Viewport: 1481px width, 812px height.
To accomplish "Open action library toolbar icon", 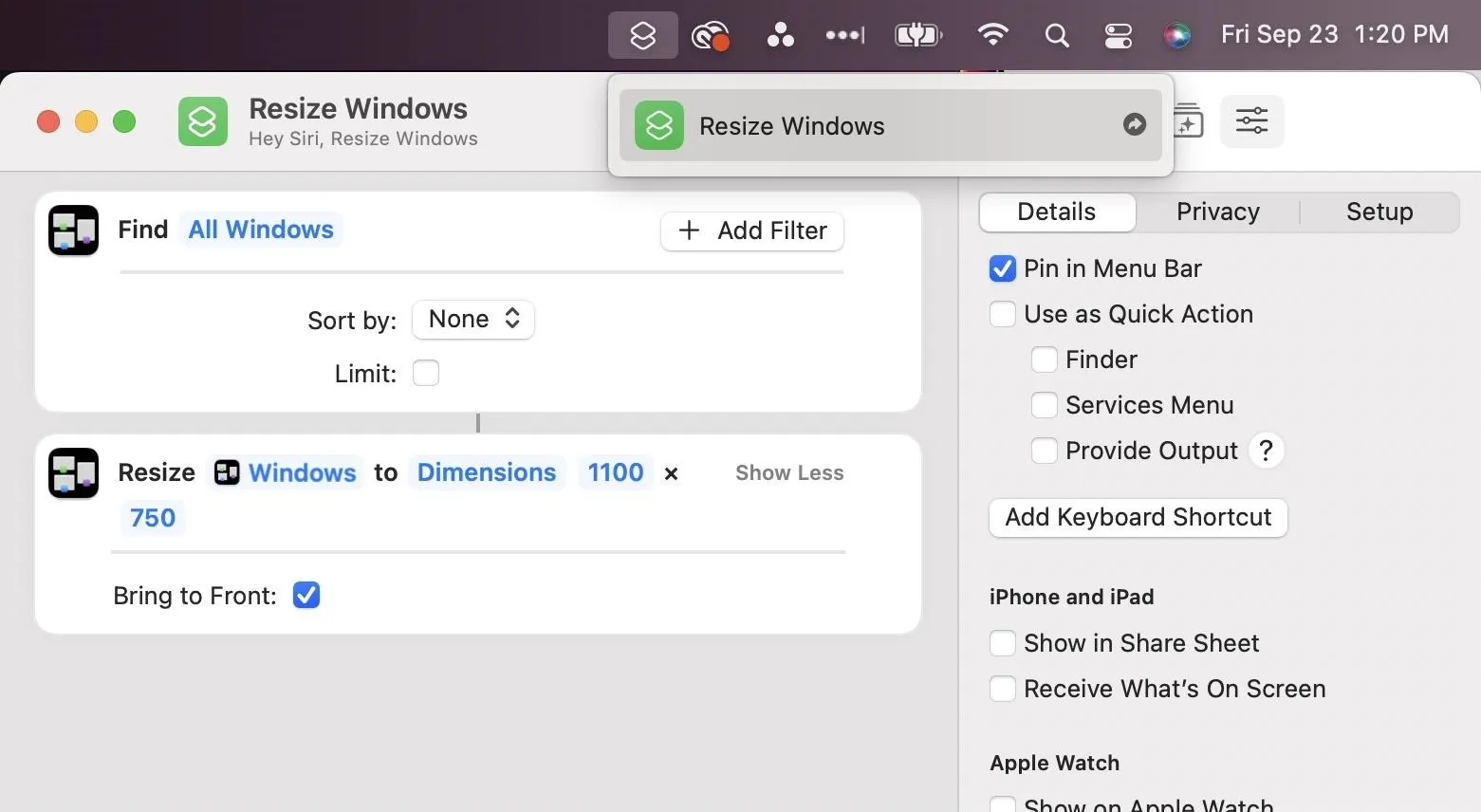I will 1188,121.
